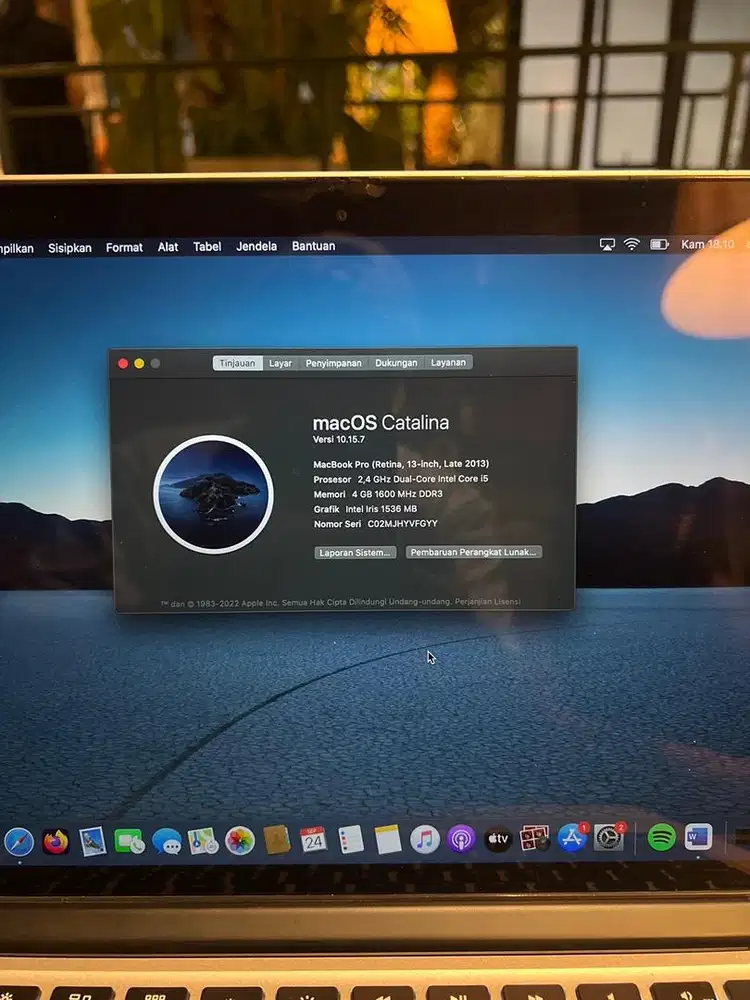Switch to Microsoft Word in dock

tap(698, 837)
